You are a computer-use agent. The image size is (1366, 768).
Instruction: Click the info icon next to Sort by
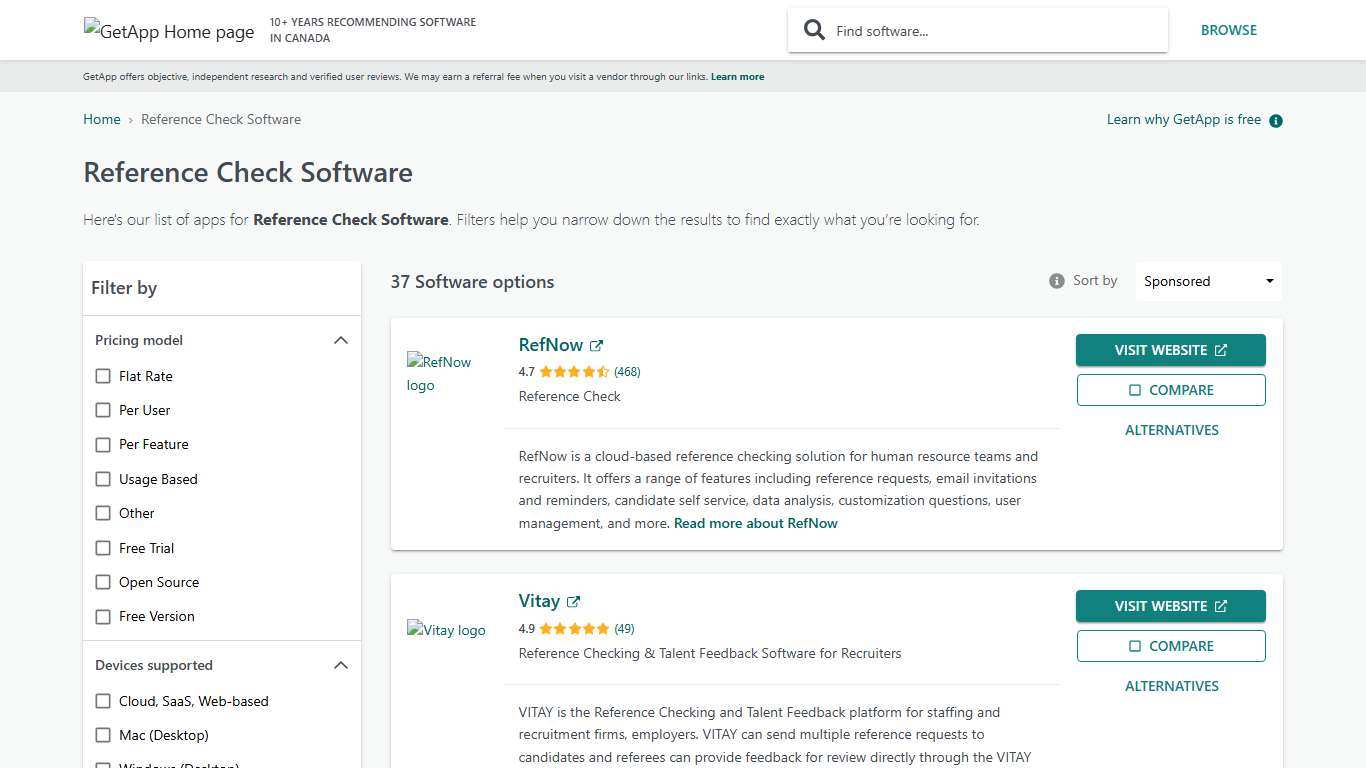[x=1056, y=280]
